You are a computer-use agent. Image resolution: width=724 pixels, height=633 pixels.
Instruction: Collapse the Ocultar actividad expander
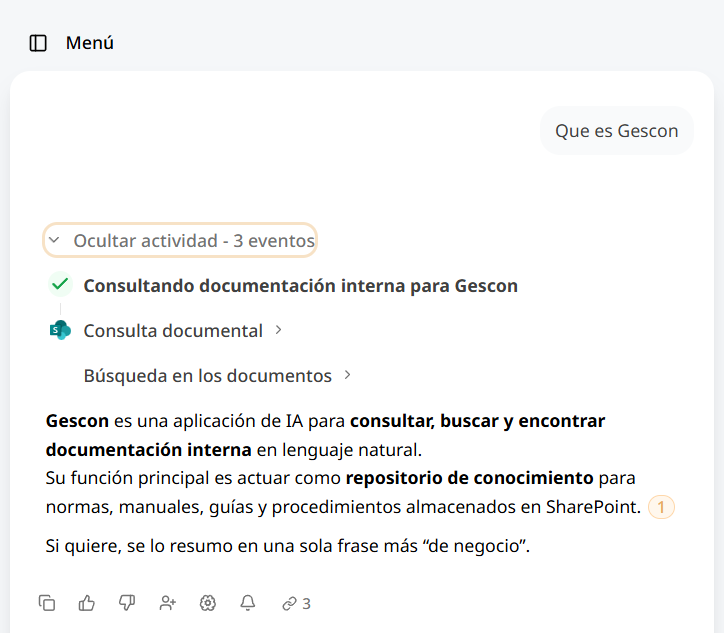pyautogui.click(x=180, y=240)
